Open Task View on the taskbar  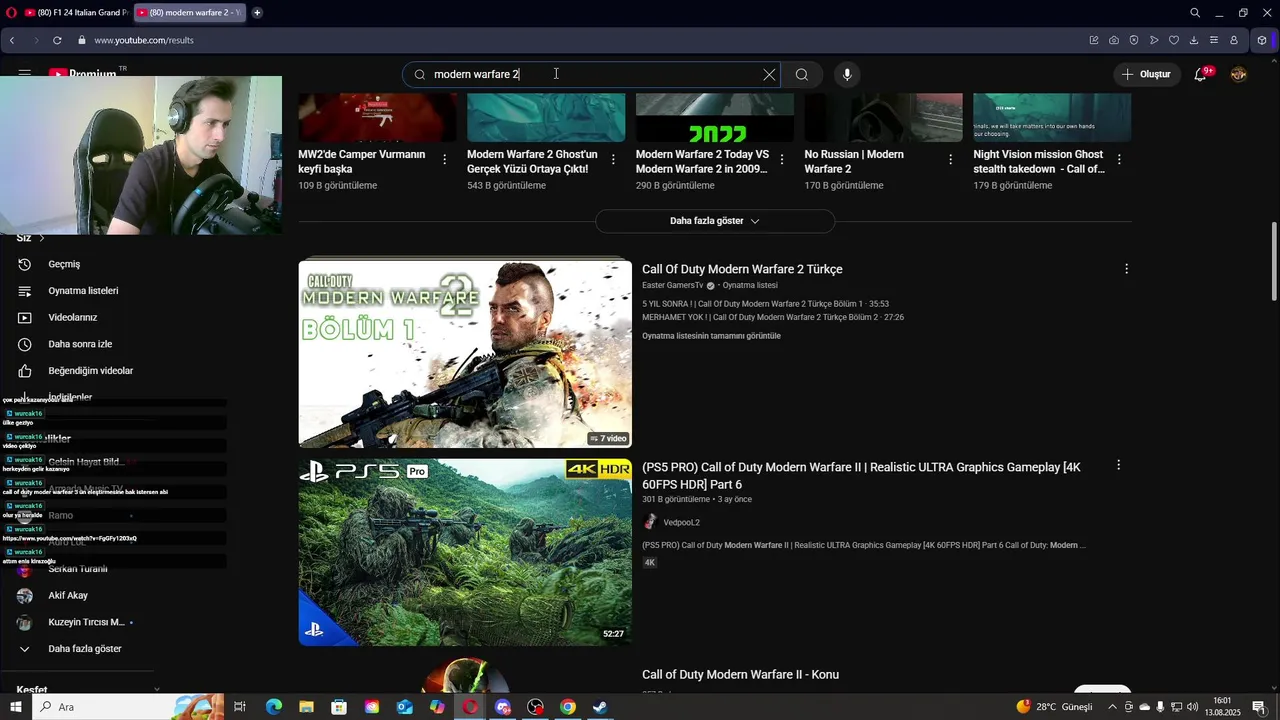tap(240, 707)
